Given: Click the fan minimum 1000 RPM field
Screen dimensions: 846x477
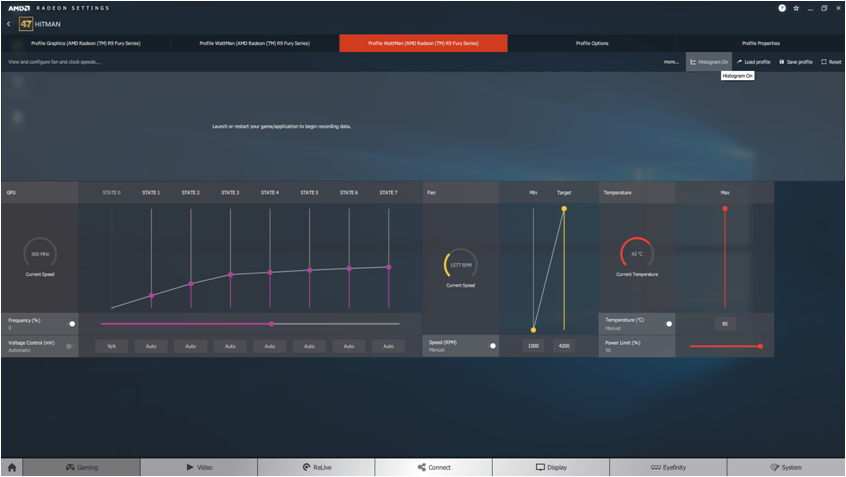Looking at the screenshot, I should click(533, 346).
